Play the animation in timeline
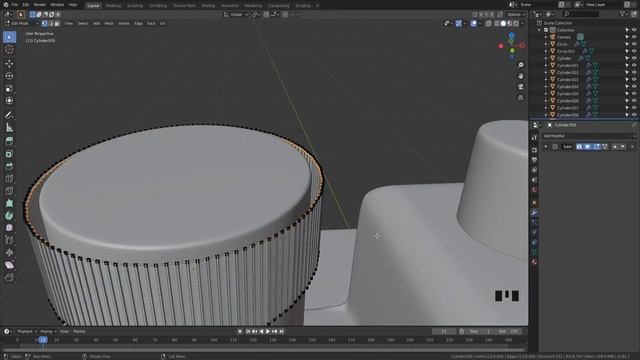 coord(268,331)
